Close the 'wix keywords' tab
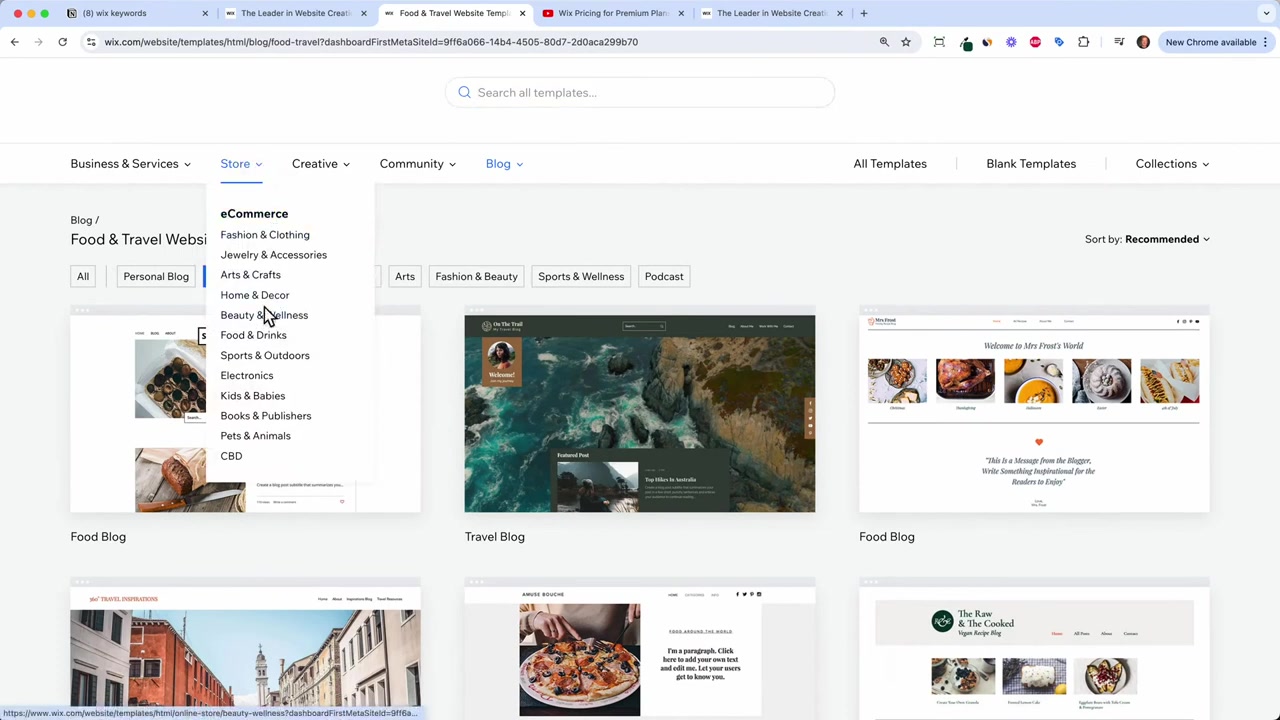This screenshot has height=720, width=1280. coord(205,13)
